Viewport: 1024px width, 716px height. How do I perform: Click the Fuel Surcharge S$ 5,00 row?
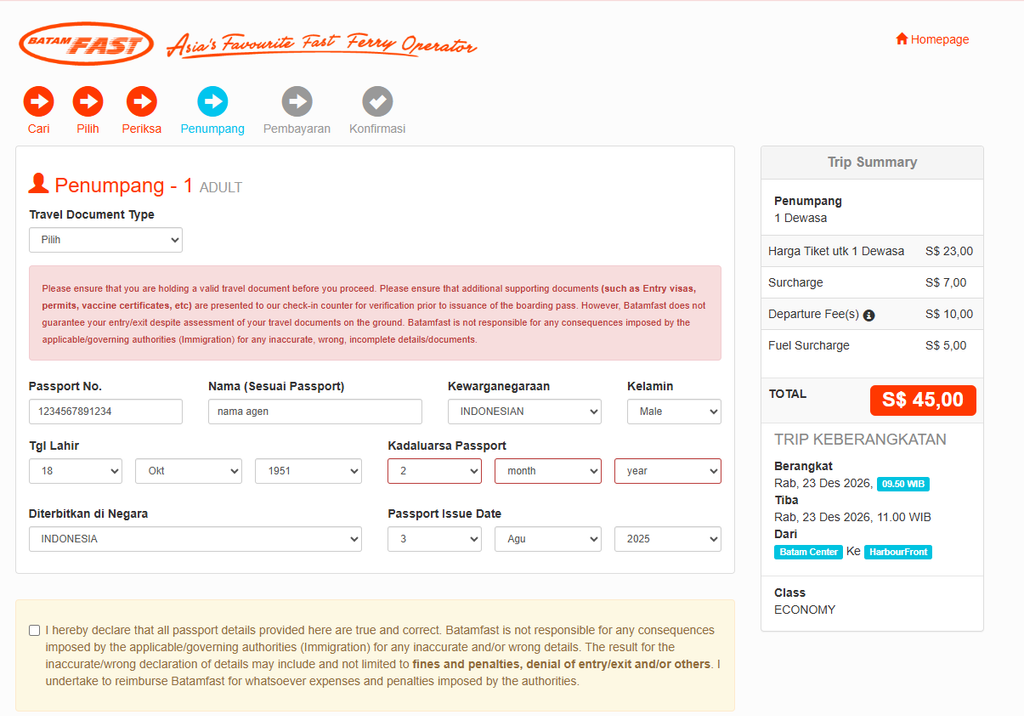click(872, 346)
